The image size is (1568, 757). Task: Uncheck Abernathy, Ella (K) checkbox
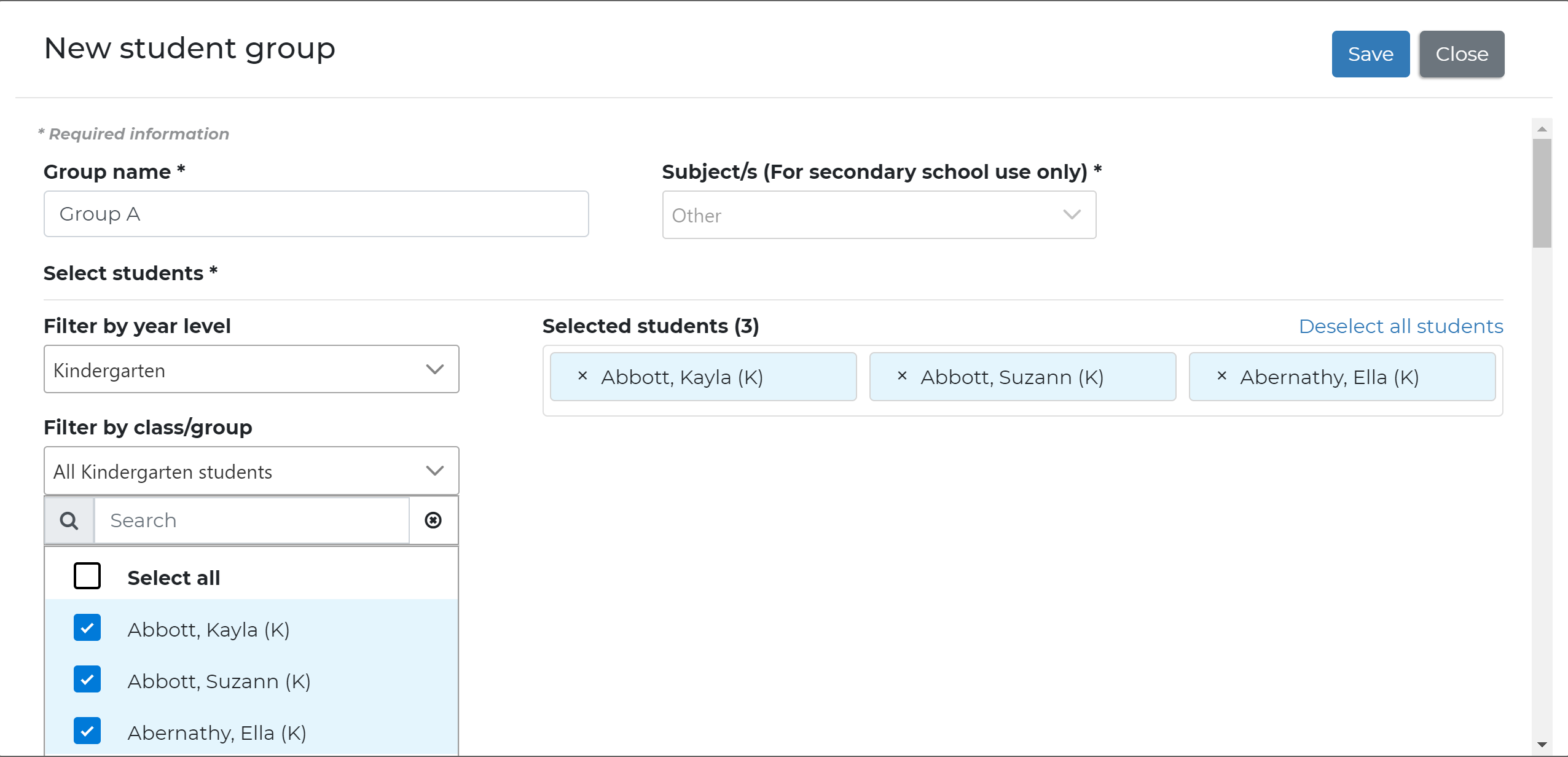click(x=87, y=731)
